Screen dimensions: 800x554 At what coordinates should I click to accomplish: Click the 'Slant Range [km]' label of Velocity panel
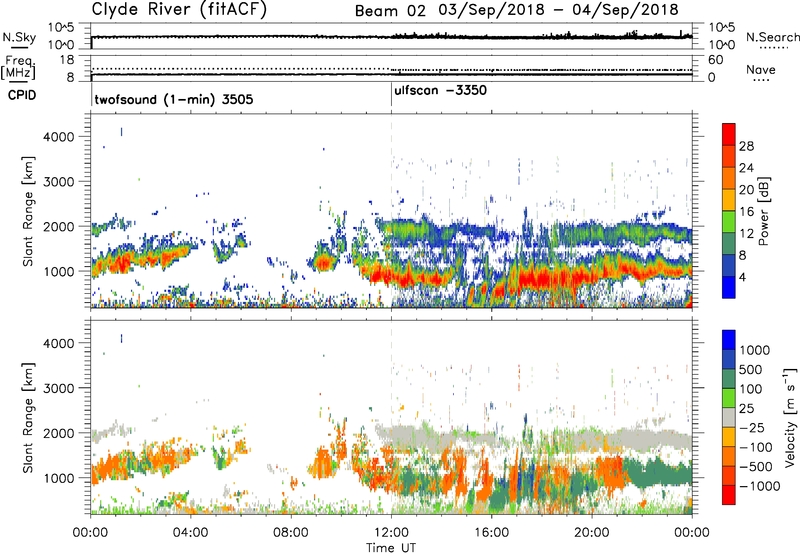28,418
